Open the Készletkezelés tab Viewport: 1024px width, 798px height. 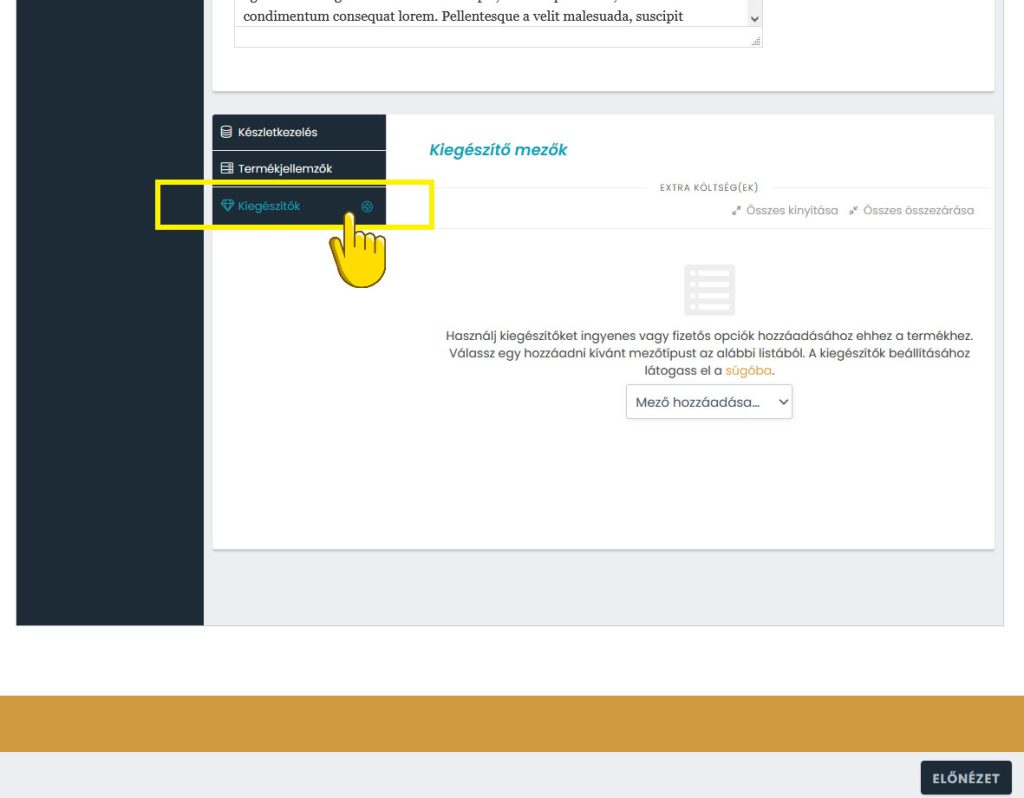[278, 132]
